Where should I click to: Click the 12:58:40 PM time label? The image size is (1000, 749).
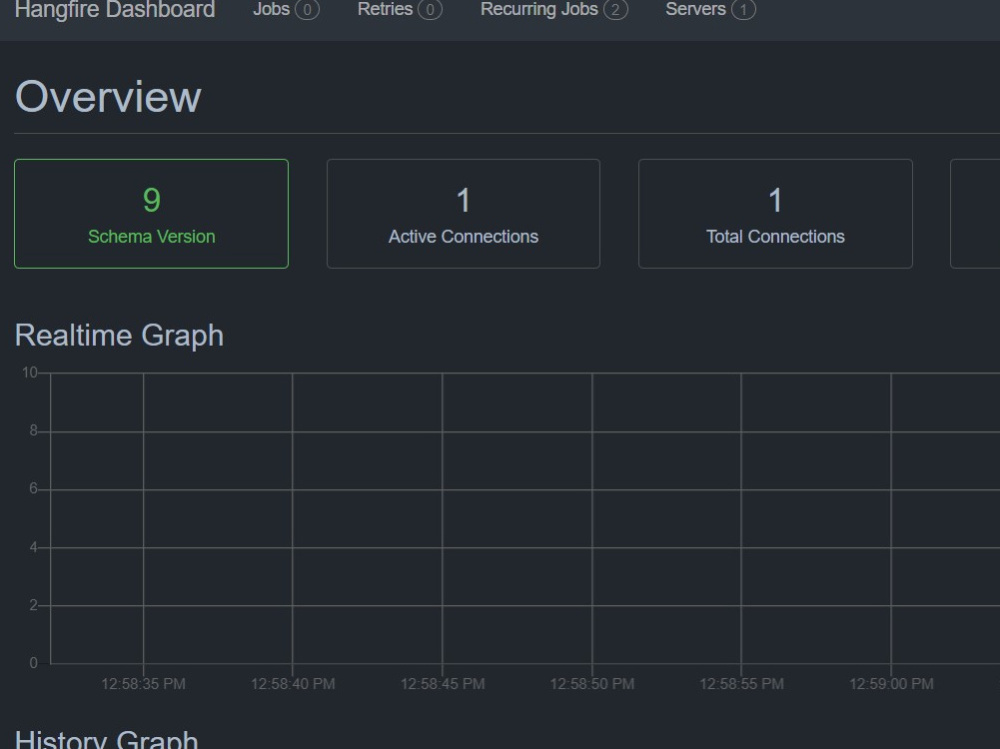pos(293,684)
